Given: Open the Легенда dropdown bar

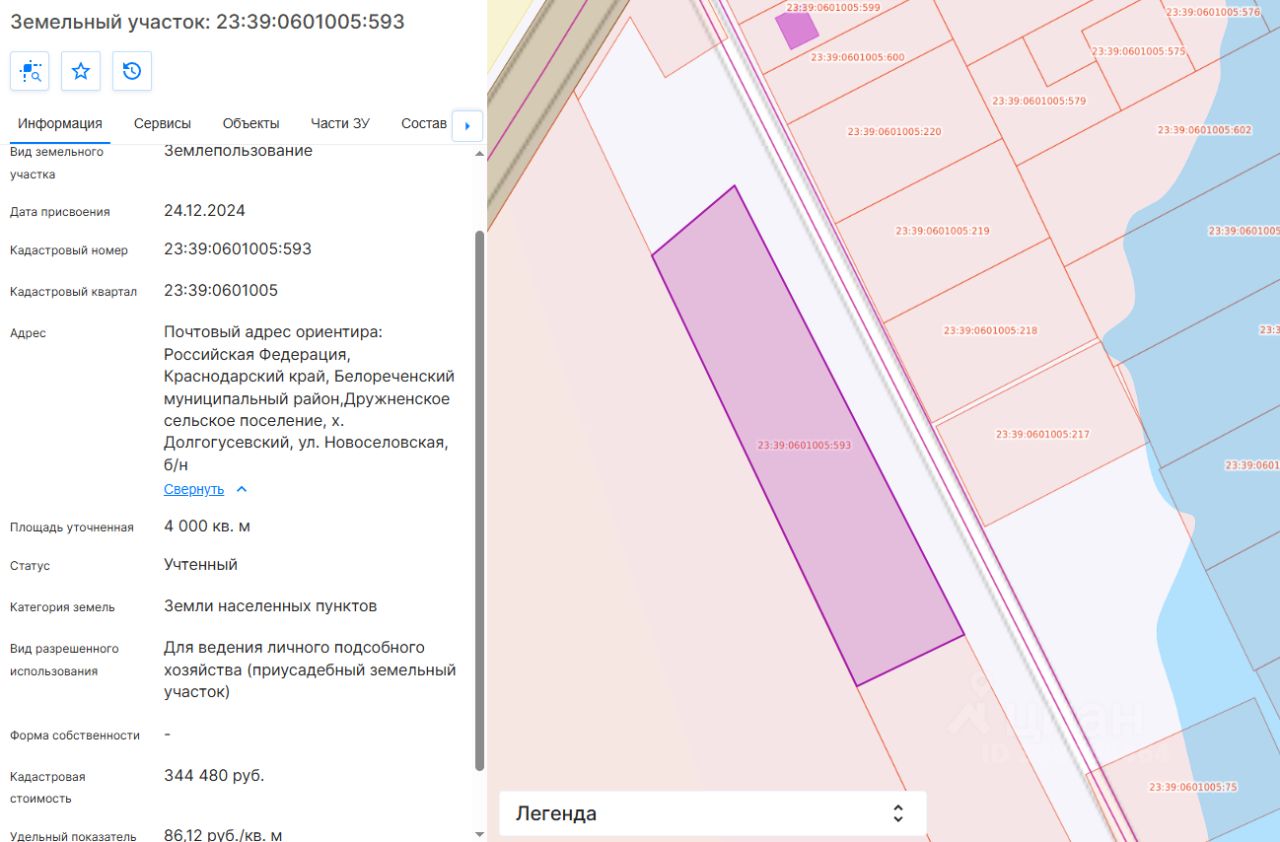Looking at the screenshot, I should [x=713, y=813].
